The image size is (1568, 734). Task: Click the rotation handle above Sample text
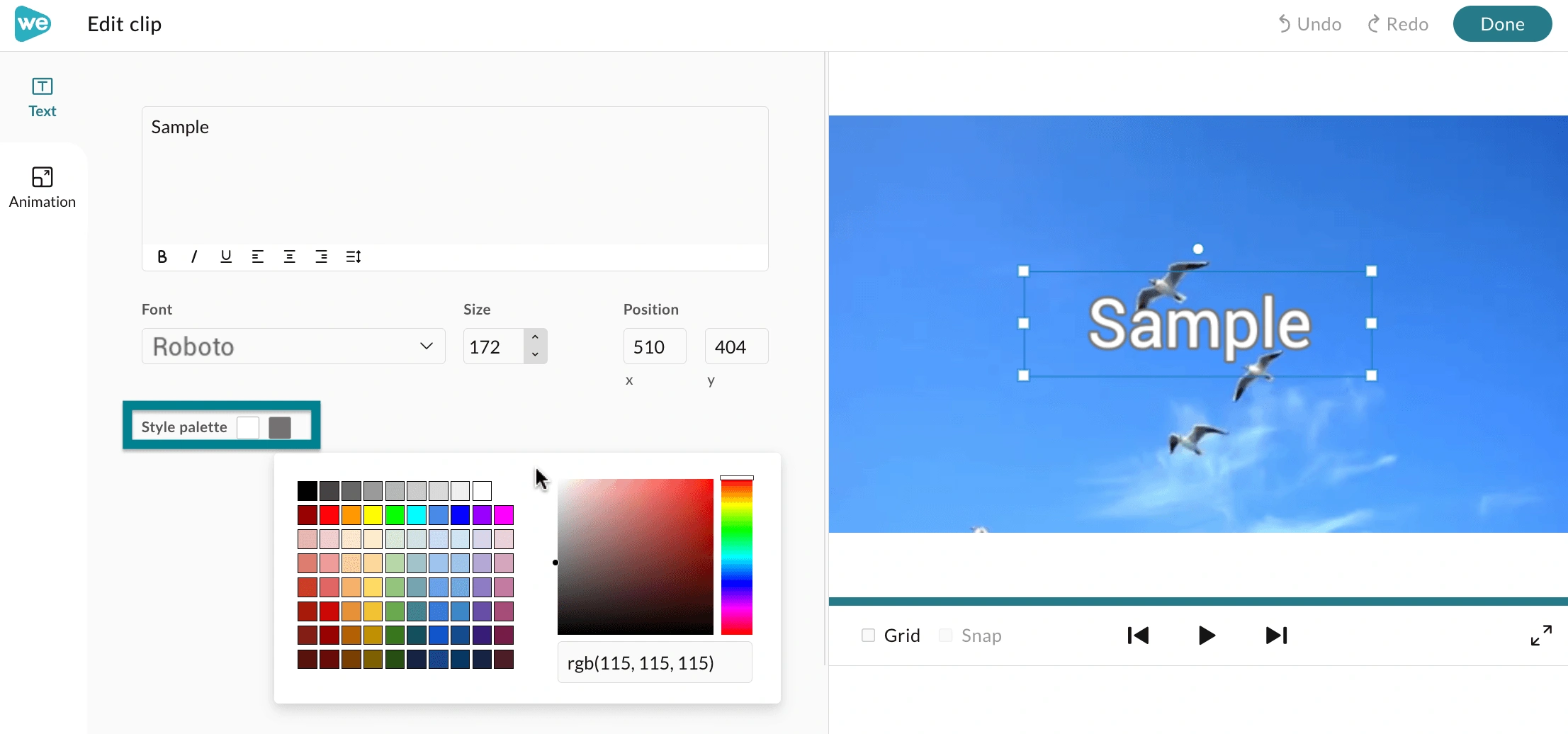coord(1197,249)
